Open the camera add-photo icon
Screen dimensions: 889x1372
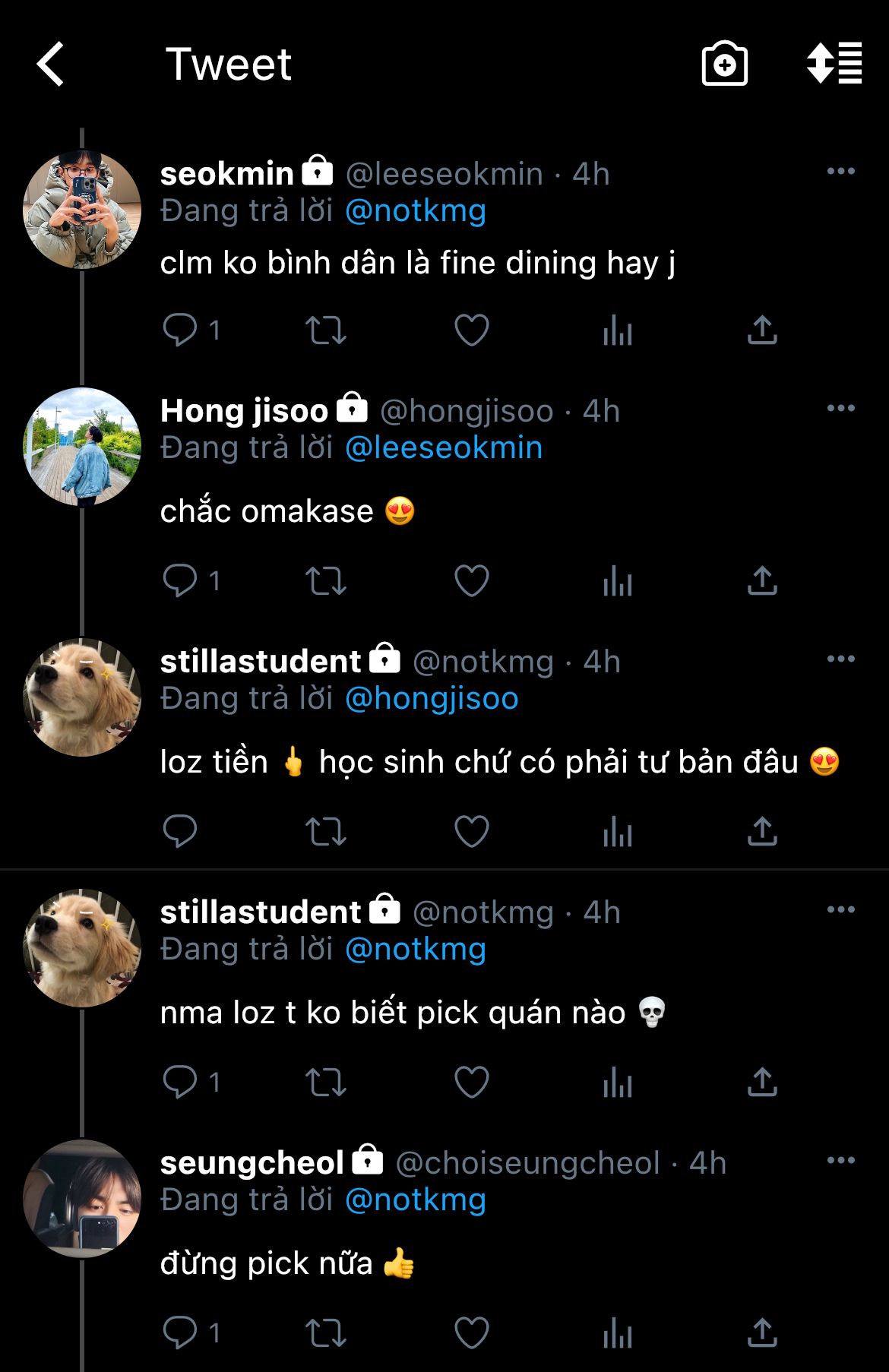(724, 64)
